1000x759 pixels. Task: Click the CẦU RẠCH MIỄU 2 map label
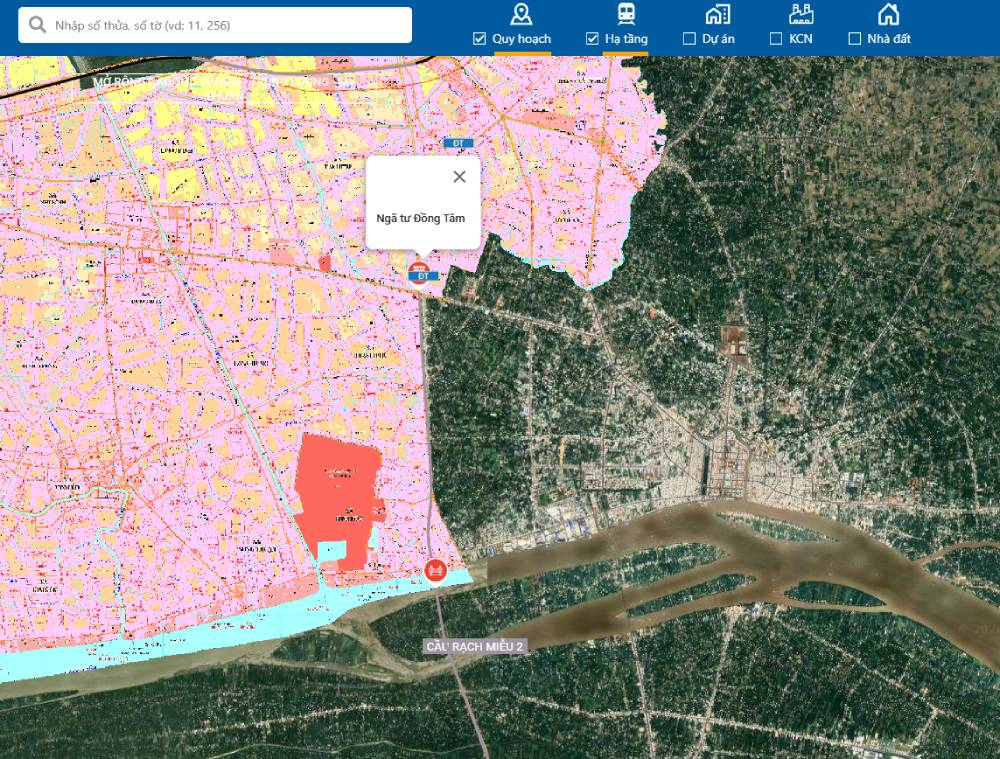click(475, 647)
